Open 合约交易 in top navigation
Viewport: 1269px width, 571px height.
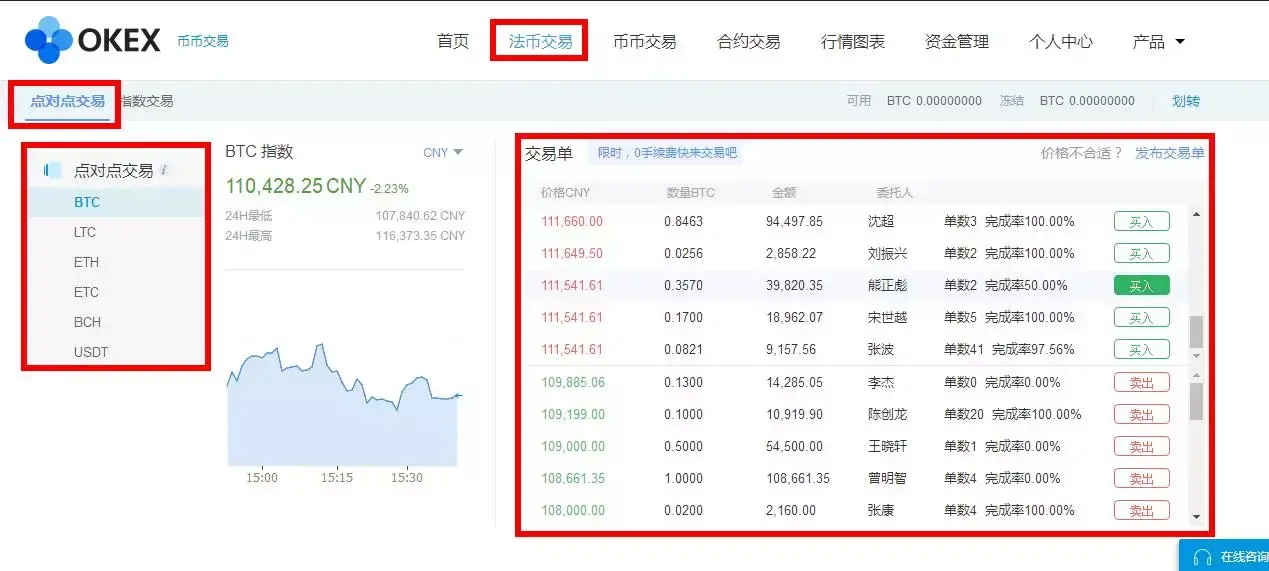748,42
